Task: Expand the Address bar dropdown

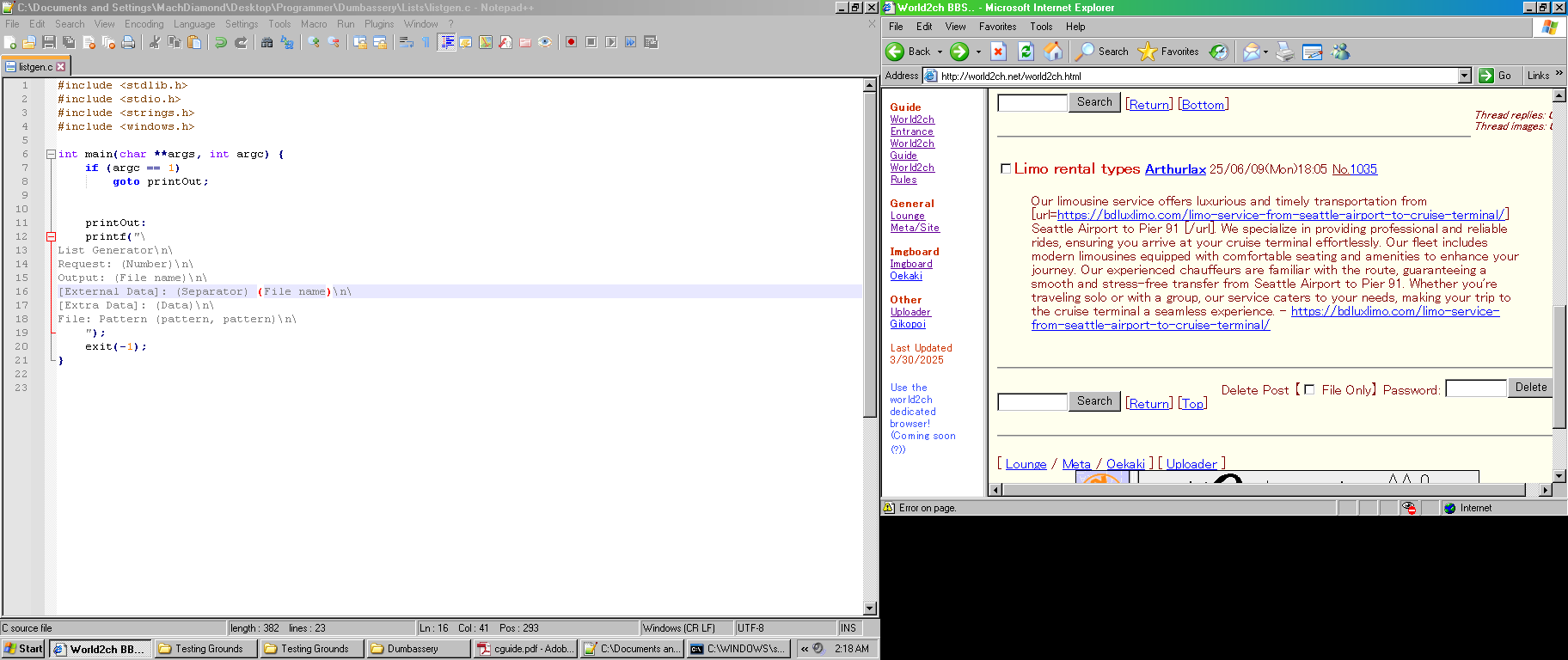Action: [1465, 76]
